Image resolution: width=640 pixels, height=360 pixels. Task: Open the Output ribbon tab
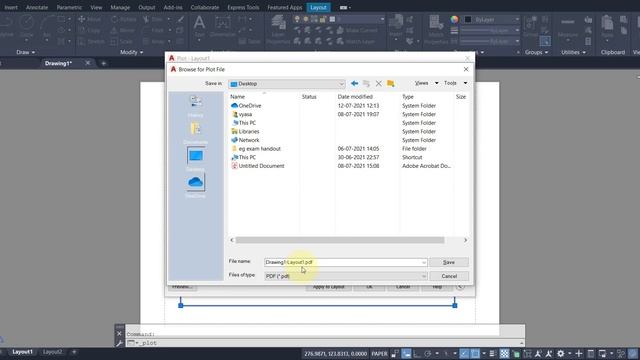pyautogui.click(x=147, y=7)
